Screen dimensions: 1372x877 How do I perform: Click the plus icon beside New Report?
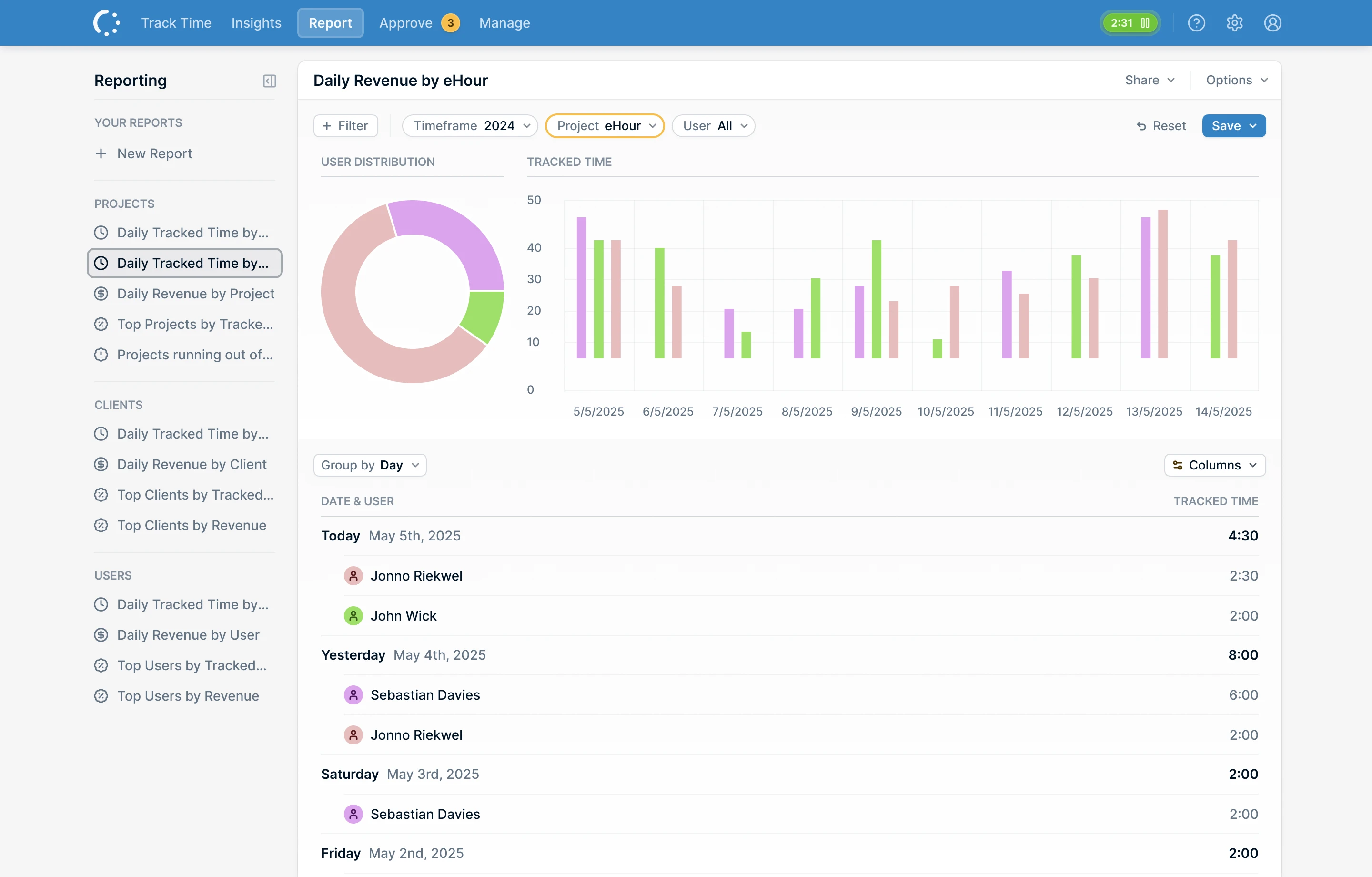pyautogui.click(x=101, y=153)
